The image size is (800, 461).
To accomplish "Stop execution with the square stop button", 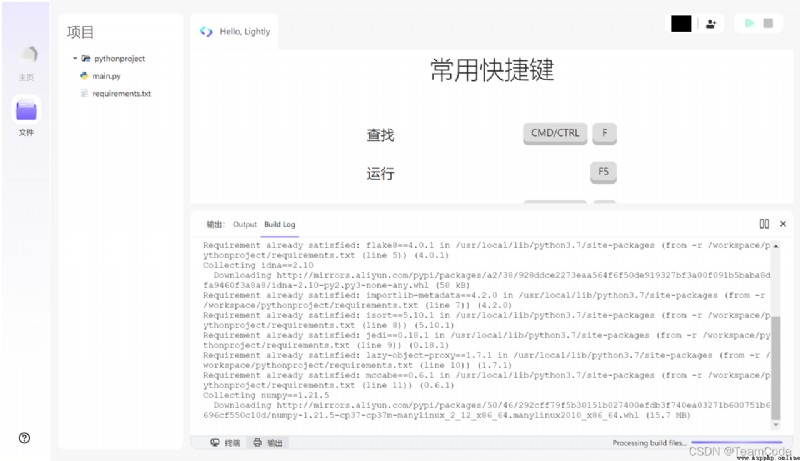I will click(x=768, y=23).
